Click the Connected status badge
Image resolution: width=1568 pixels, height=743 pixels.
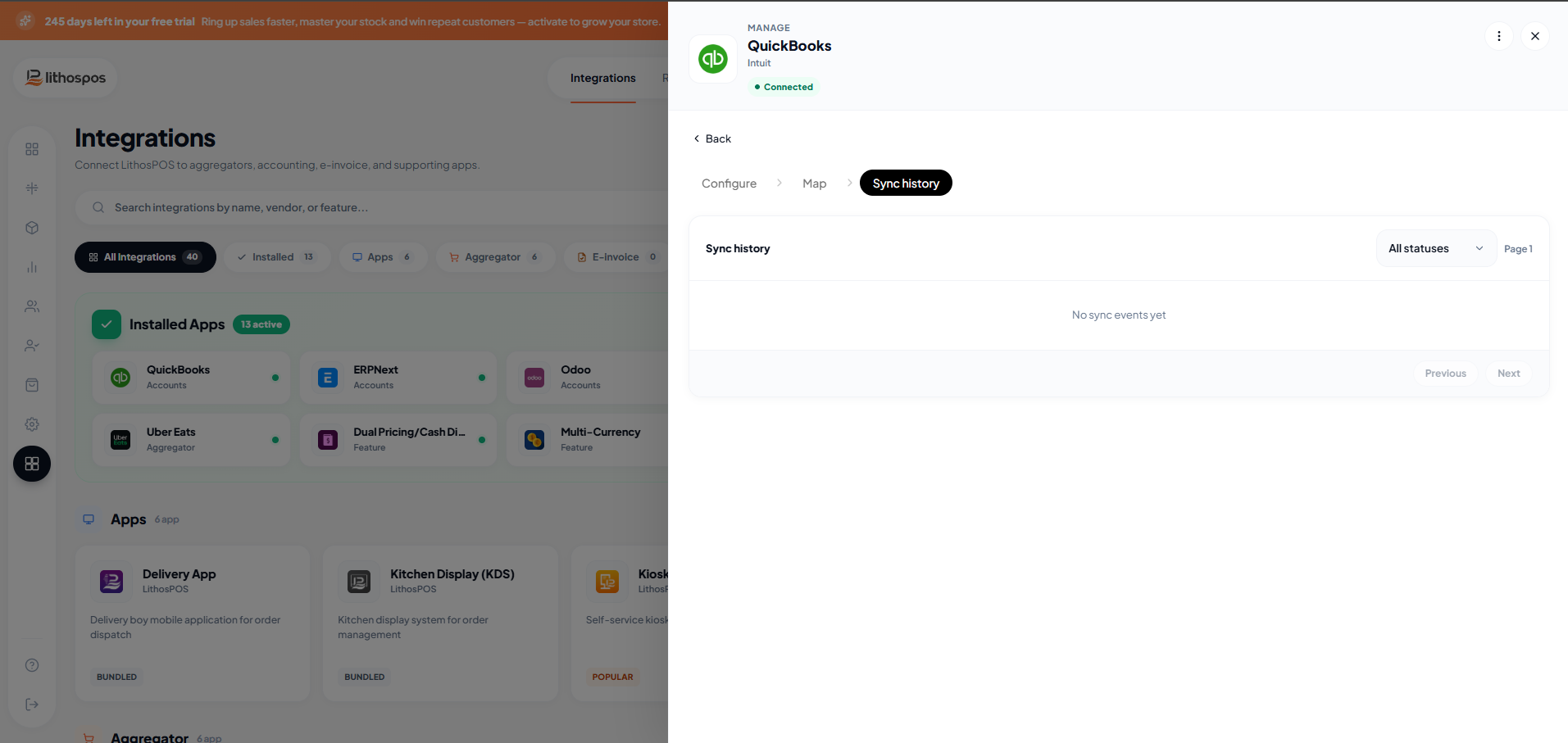(x=784, y=87)
